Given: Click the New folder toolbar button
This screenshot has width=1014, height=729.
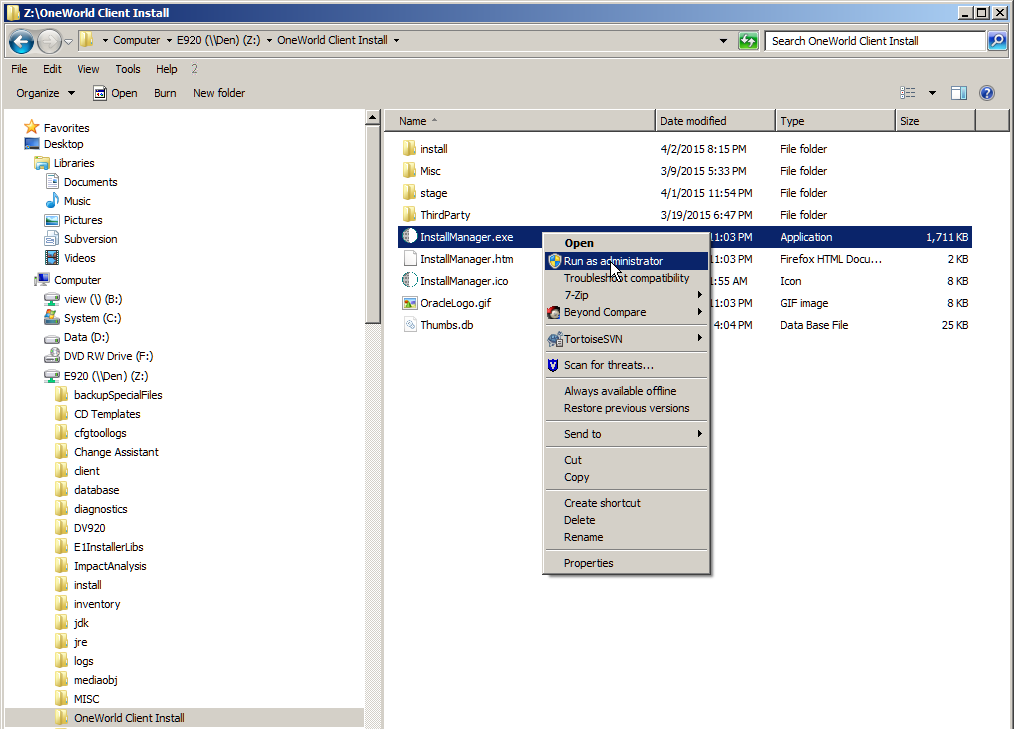Looking at the screenshot, I should coord(219,93).
